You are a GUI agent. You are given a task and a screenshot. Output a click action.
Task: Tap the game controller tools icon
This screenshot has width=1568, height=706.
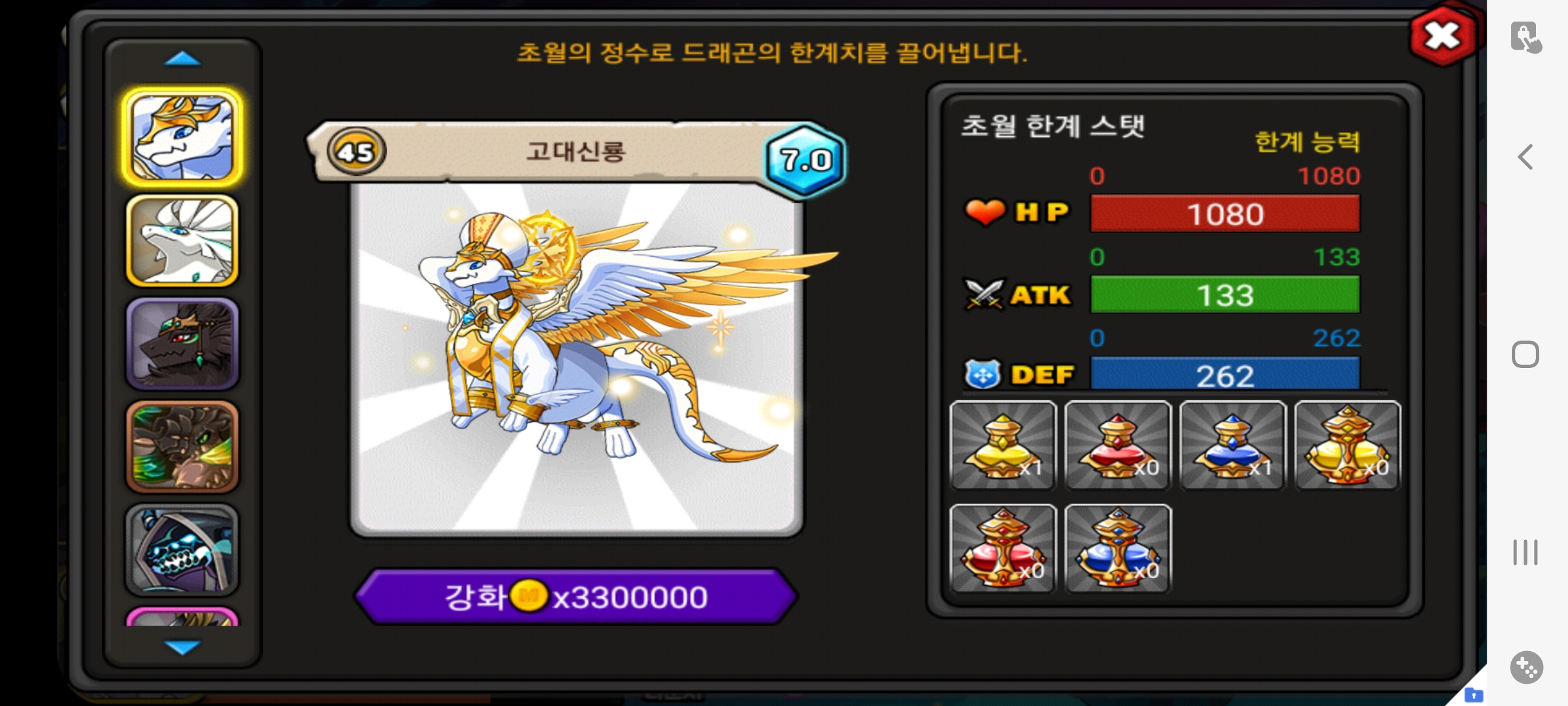pos(1526,667)
